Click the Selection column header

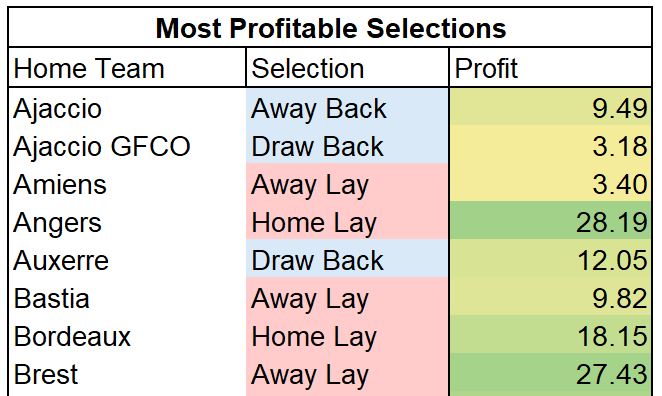[x=347, y=68]
